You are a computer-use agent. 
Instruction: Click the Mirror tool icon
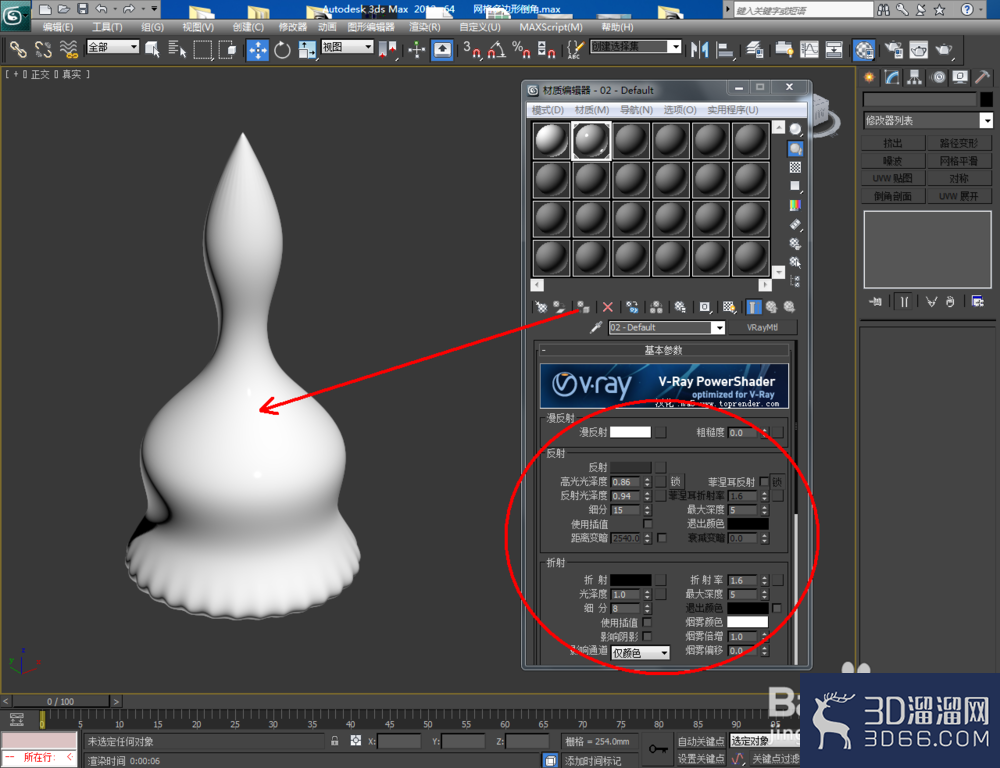coord(700,49)
